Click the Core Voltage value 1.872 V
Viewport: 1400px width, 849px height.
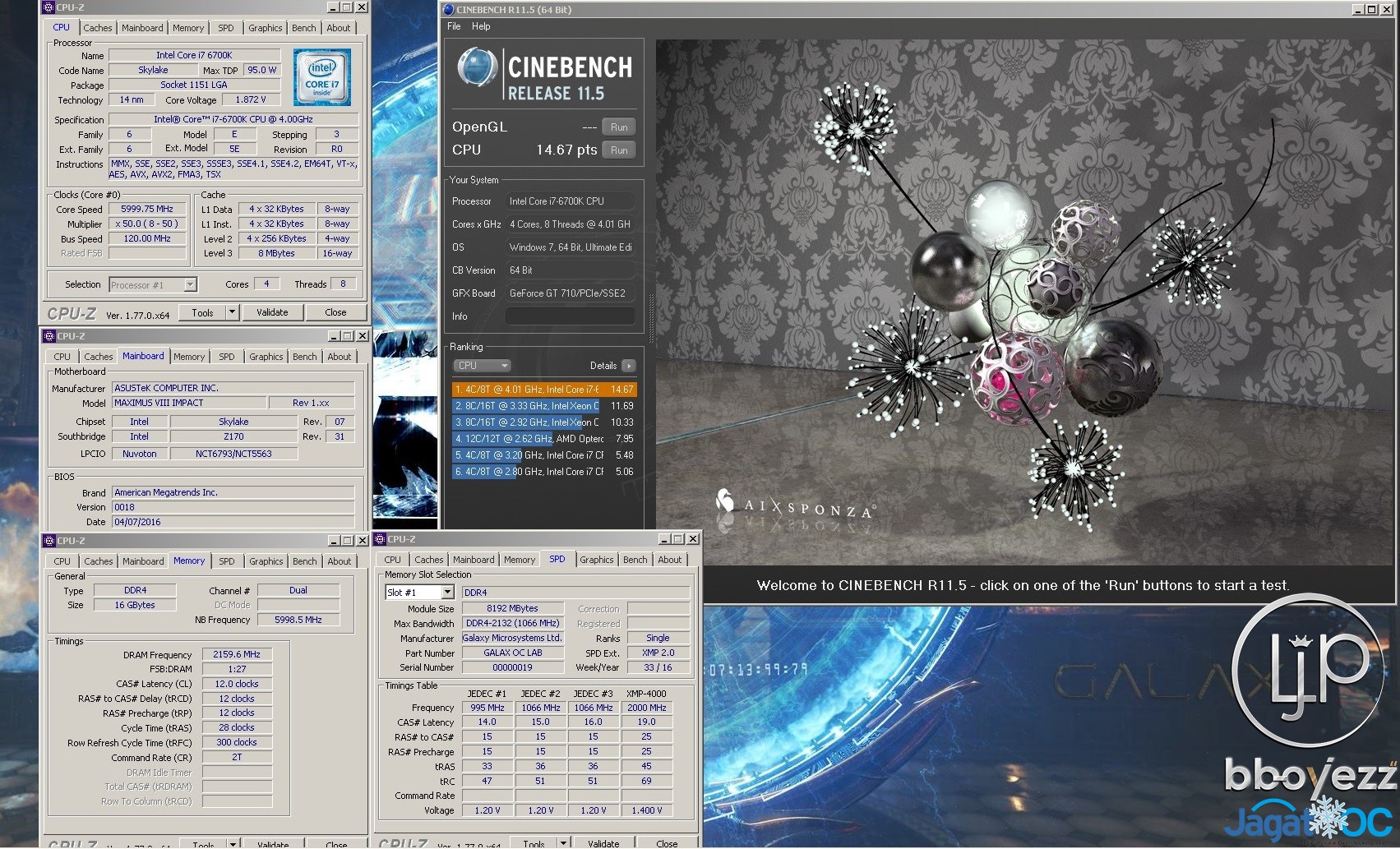point(252,100)
